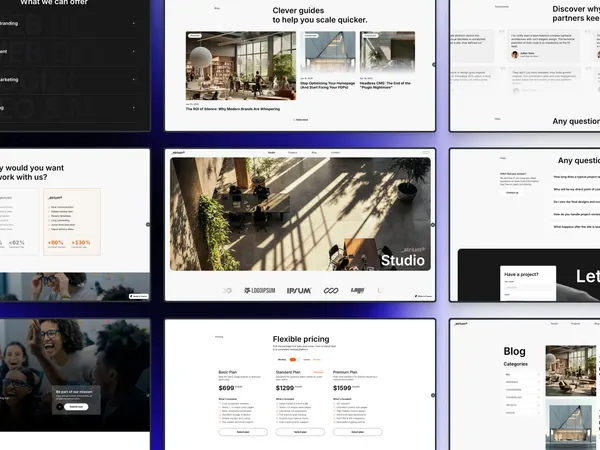Click the Studio hero courtyard image
The width and height of the screenshot is (600, 450).
point(300,214)
